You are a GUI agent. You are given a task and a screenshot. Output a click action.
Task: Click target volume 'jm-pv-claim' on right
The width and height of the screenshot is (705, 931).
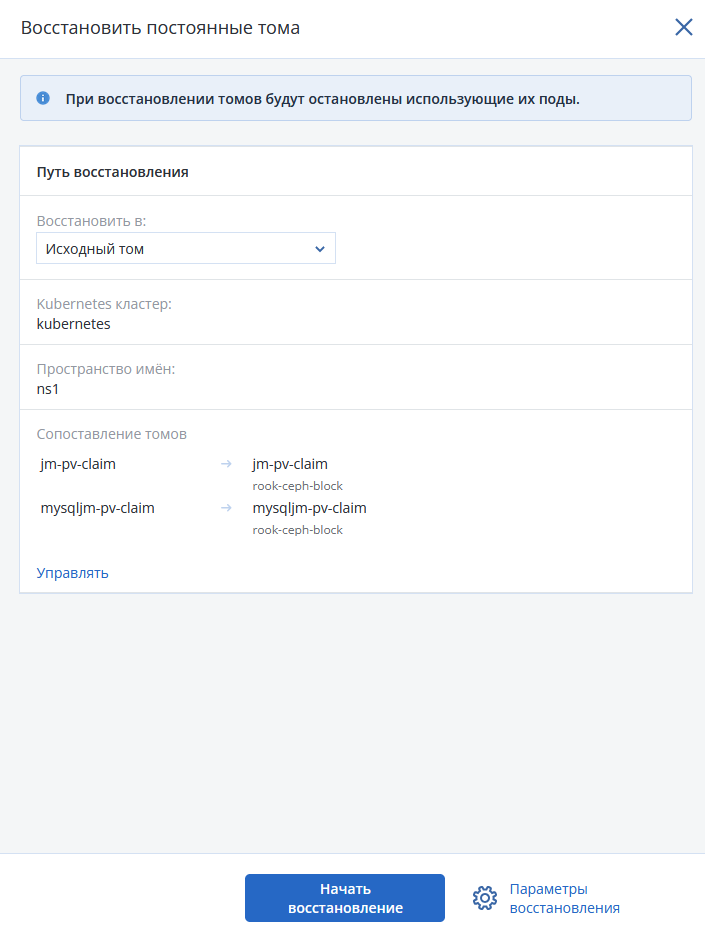[x=290, y=464]
